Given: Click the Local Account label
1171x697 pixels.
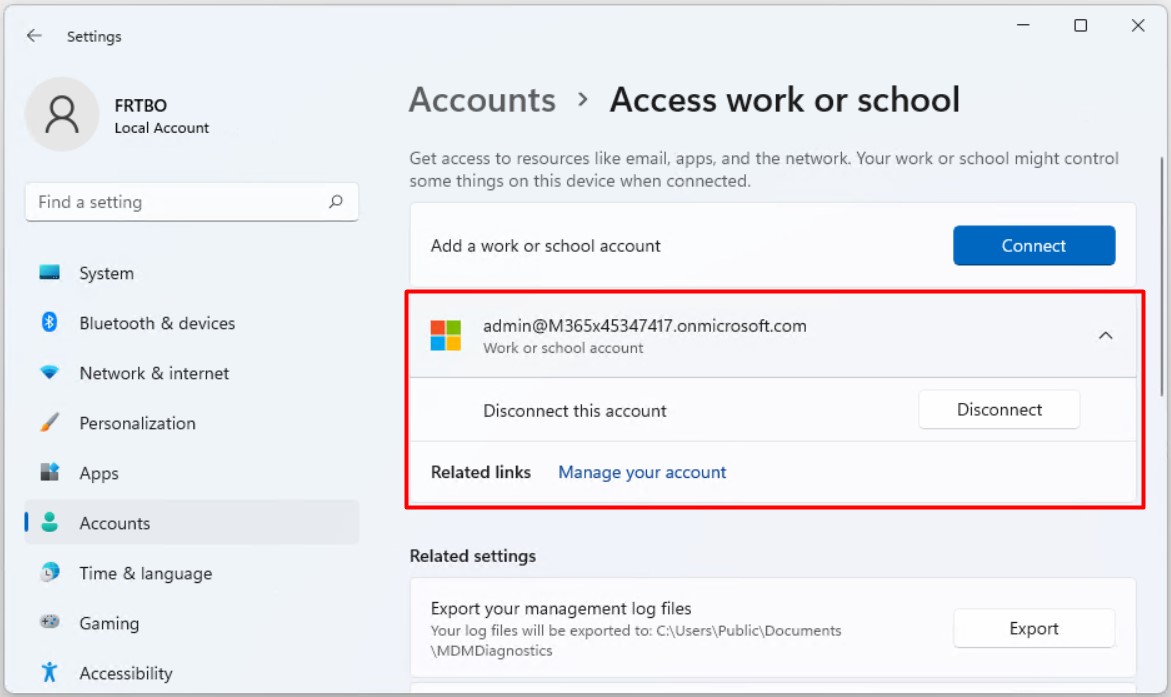Looking at the screenshot, I should 161,128.
